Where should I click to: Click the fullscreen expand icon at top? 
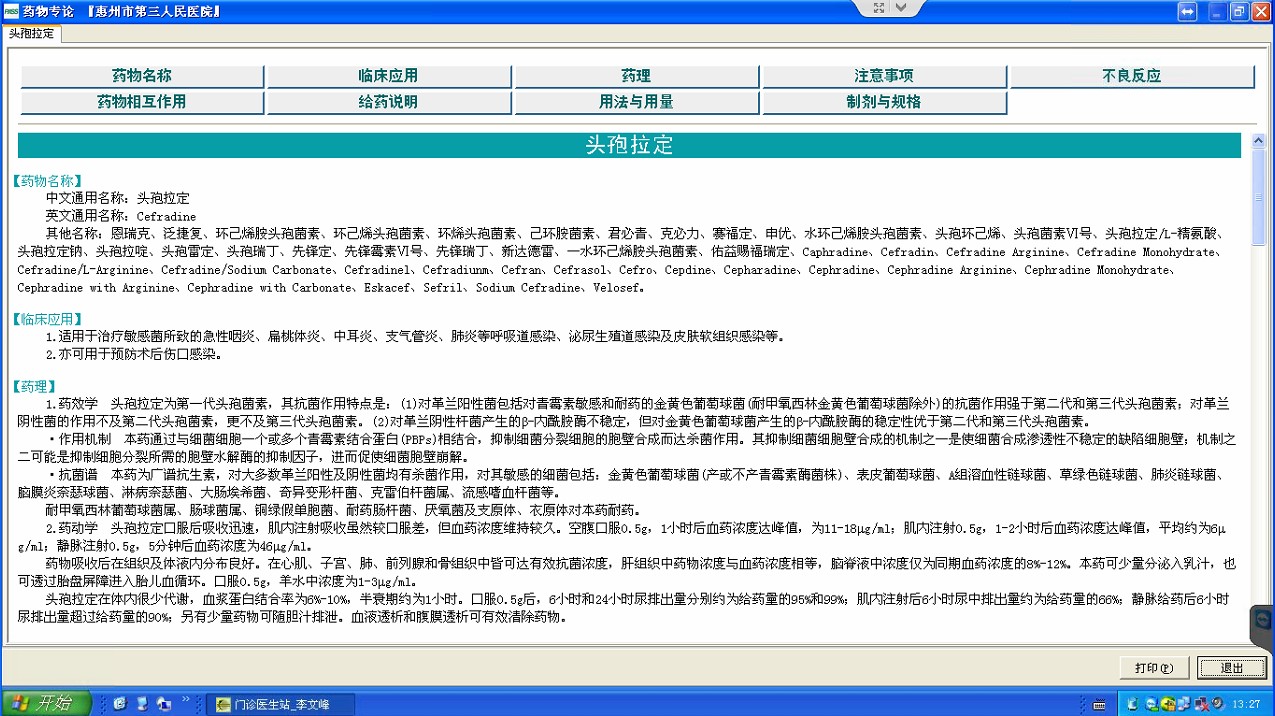click(879, 7)
